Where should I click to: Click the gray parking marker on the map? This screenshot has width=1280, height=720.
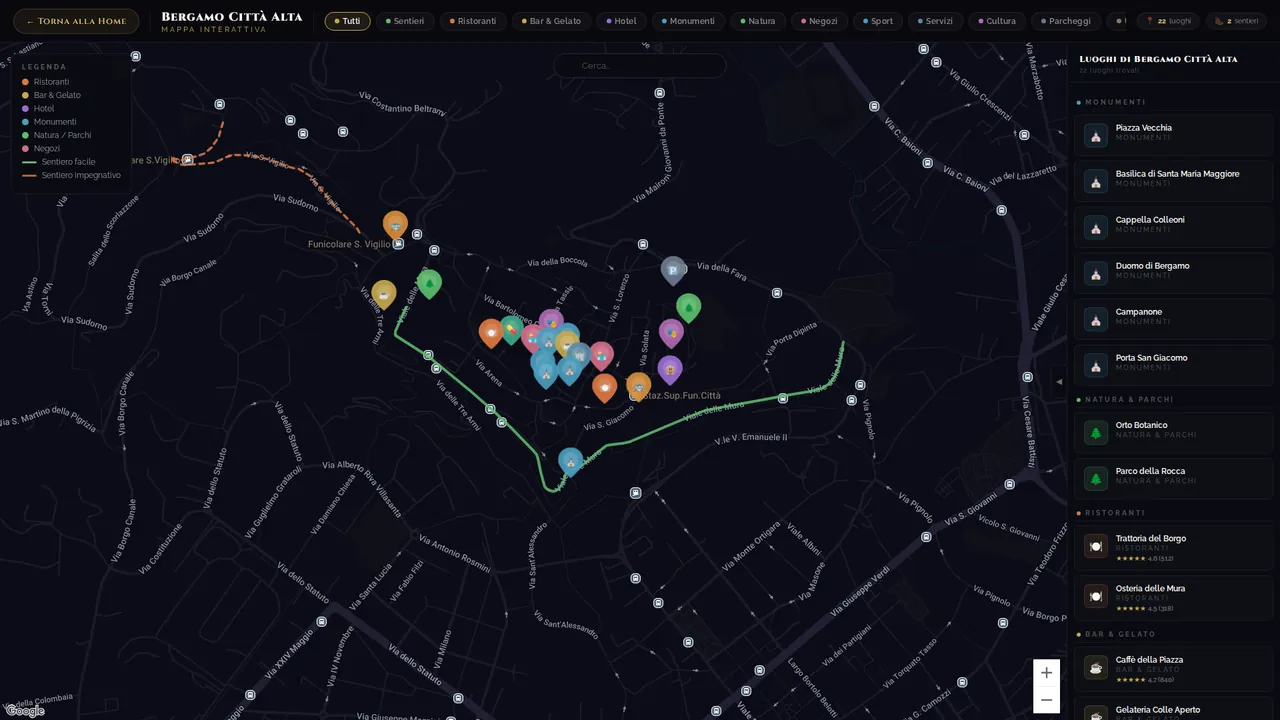(x=674, y=269)
